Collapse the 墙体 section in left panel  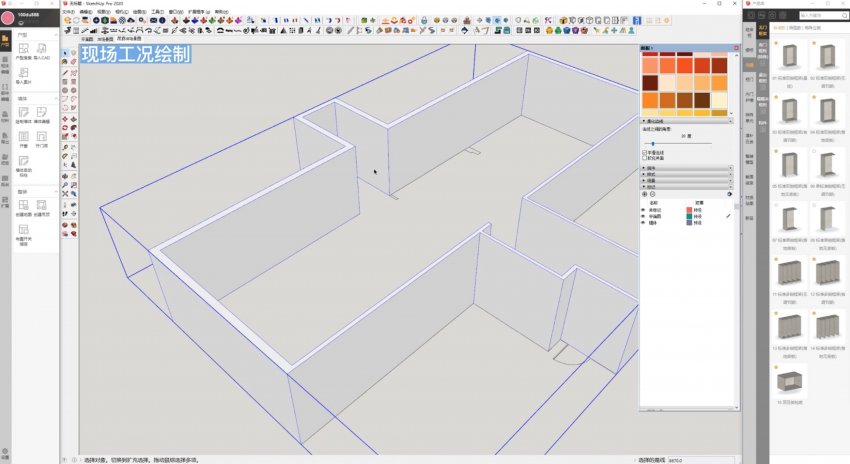point(55,99)
